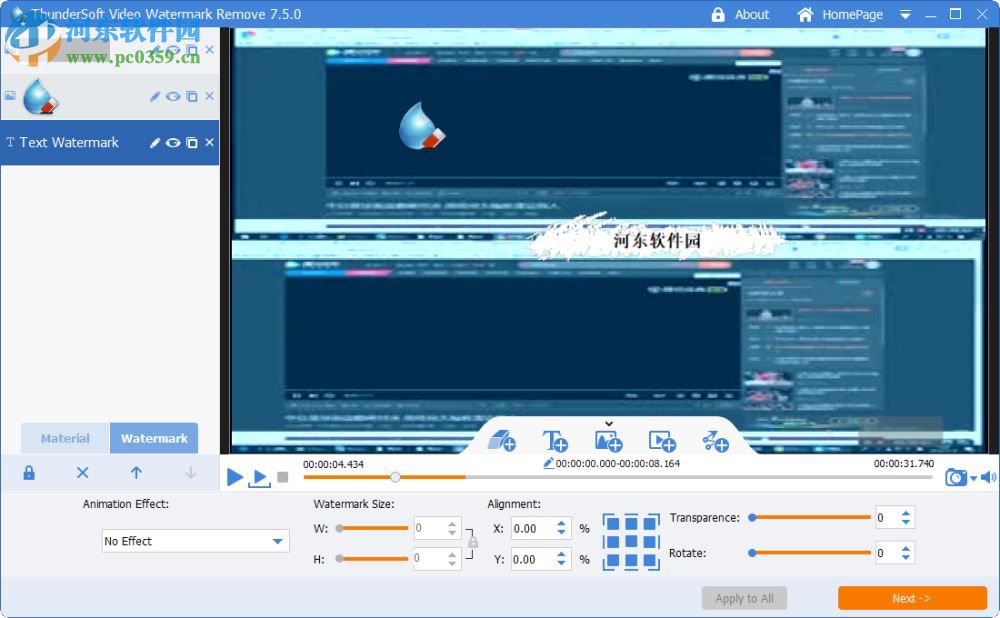Open the Animation Effect dropdown
The width and height of the screenshot is (1000, 618).
click(195, 540)
